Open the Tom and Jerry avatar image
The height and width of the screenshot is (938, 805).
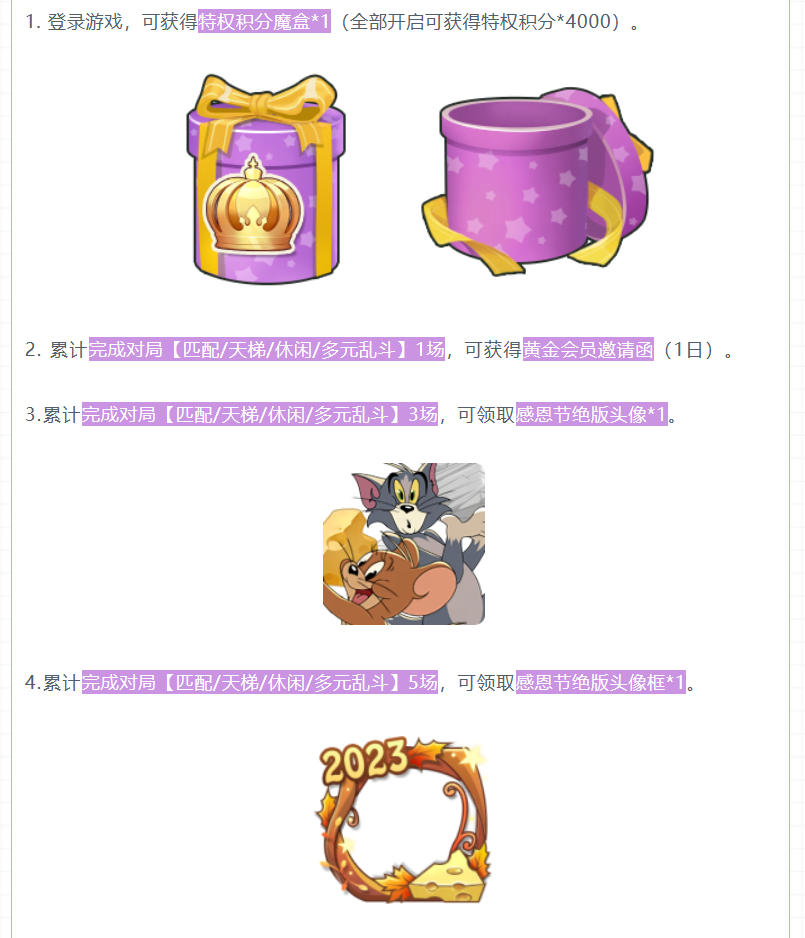click(404, 544)
